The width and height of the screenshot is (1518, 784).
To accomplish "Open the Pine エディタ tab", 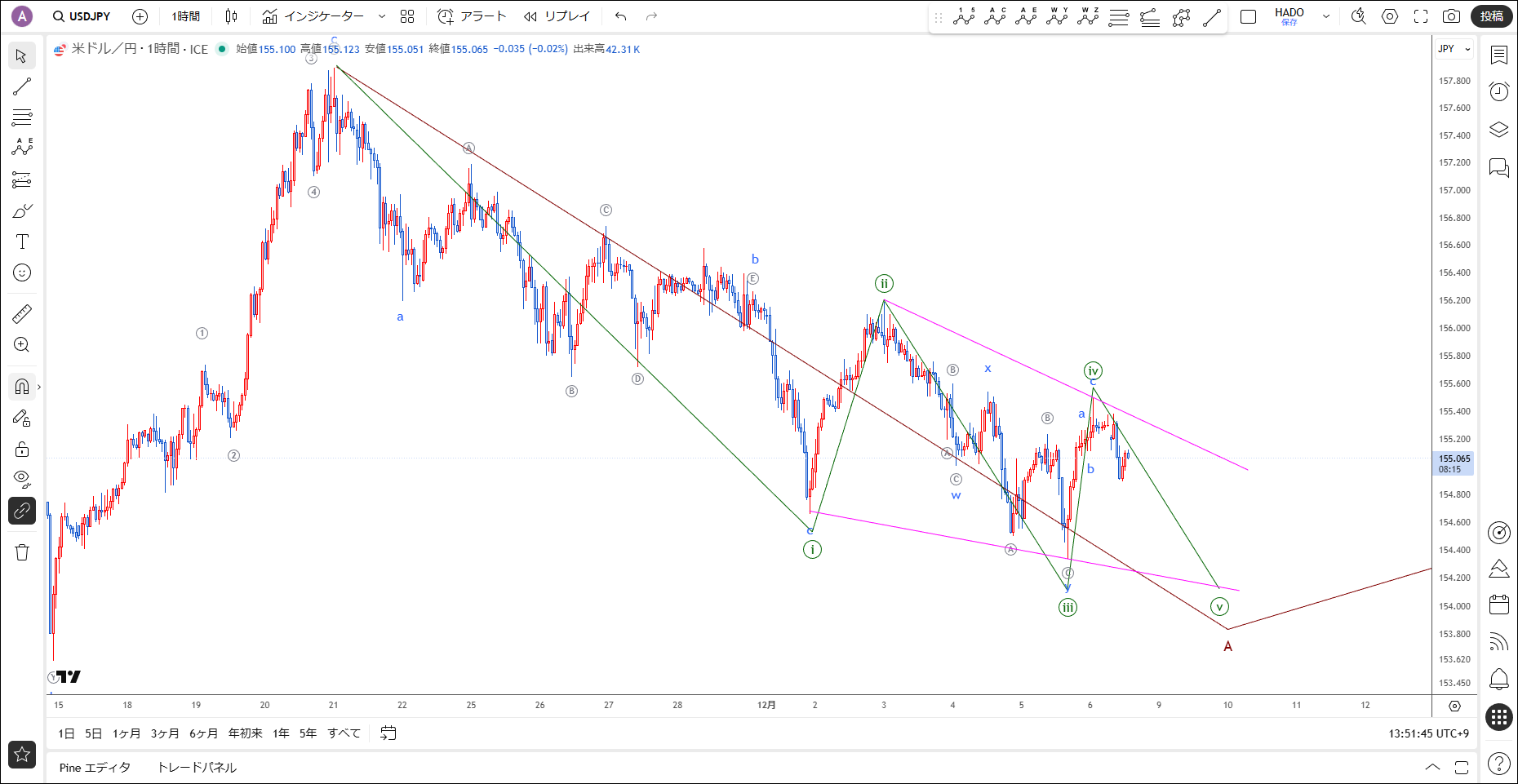I will [x=95, y=768].
